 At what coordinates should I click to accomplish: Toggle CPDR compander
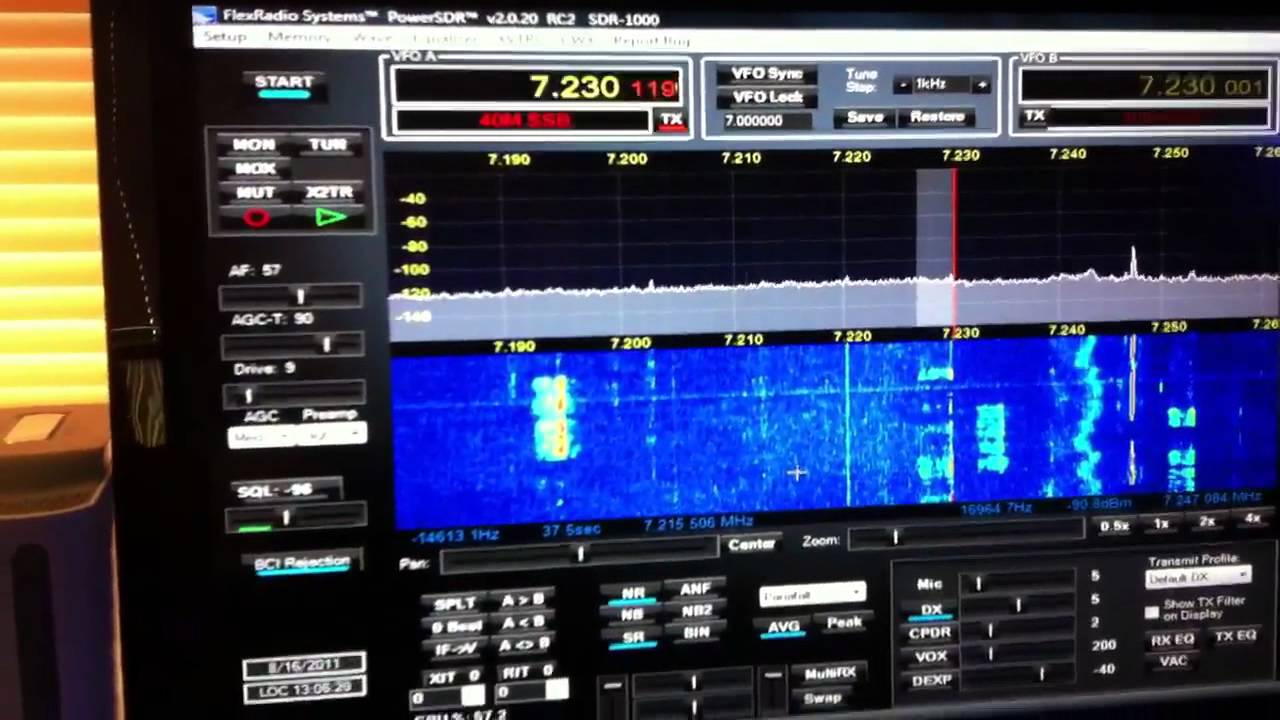[x=930, y=633]
